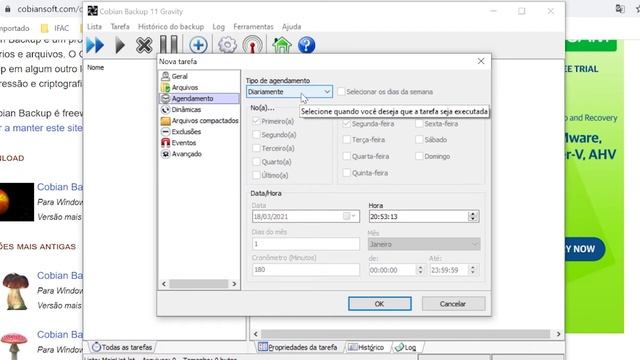Toggle the Último(a) checkbox

point(256,175)
